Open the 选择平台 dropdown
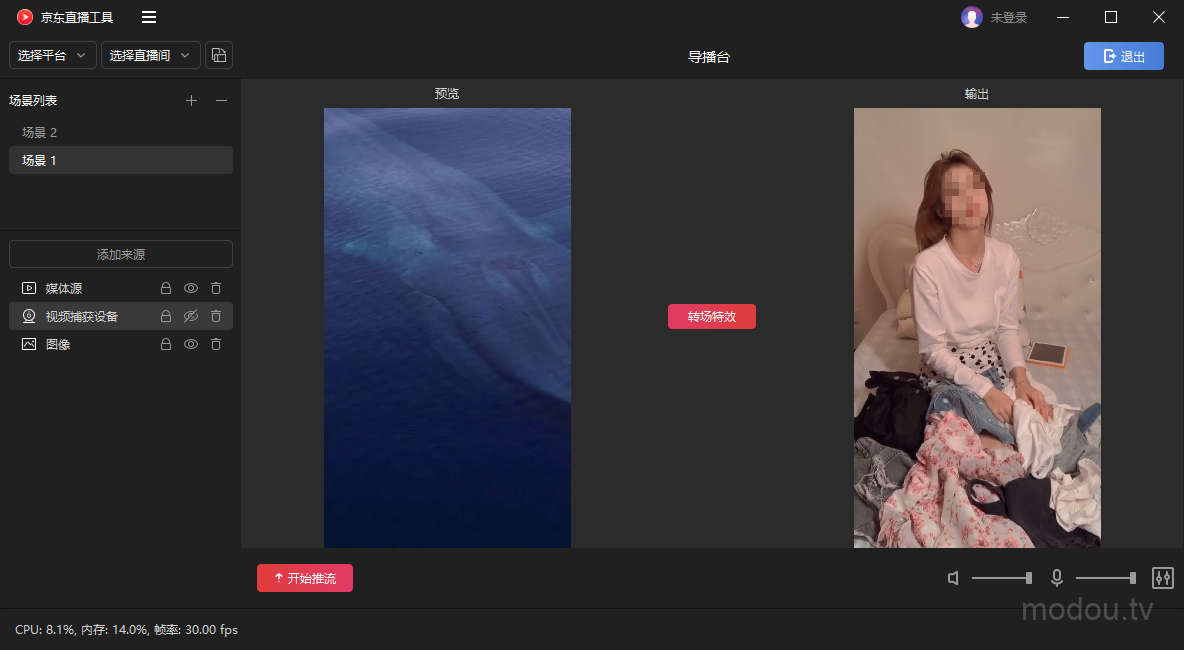This screenshot has height=650, width=1184. (53, 55)
